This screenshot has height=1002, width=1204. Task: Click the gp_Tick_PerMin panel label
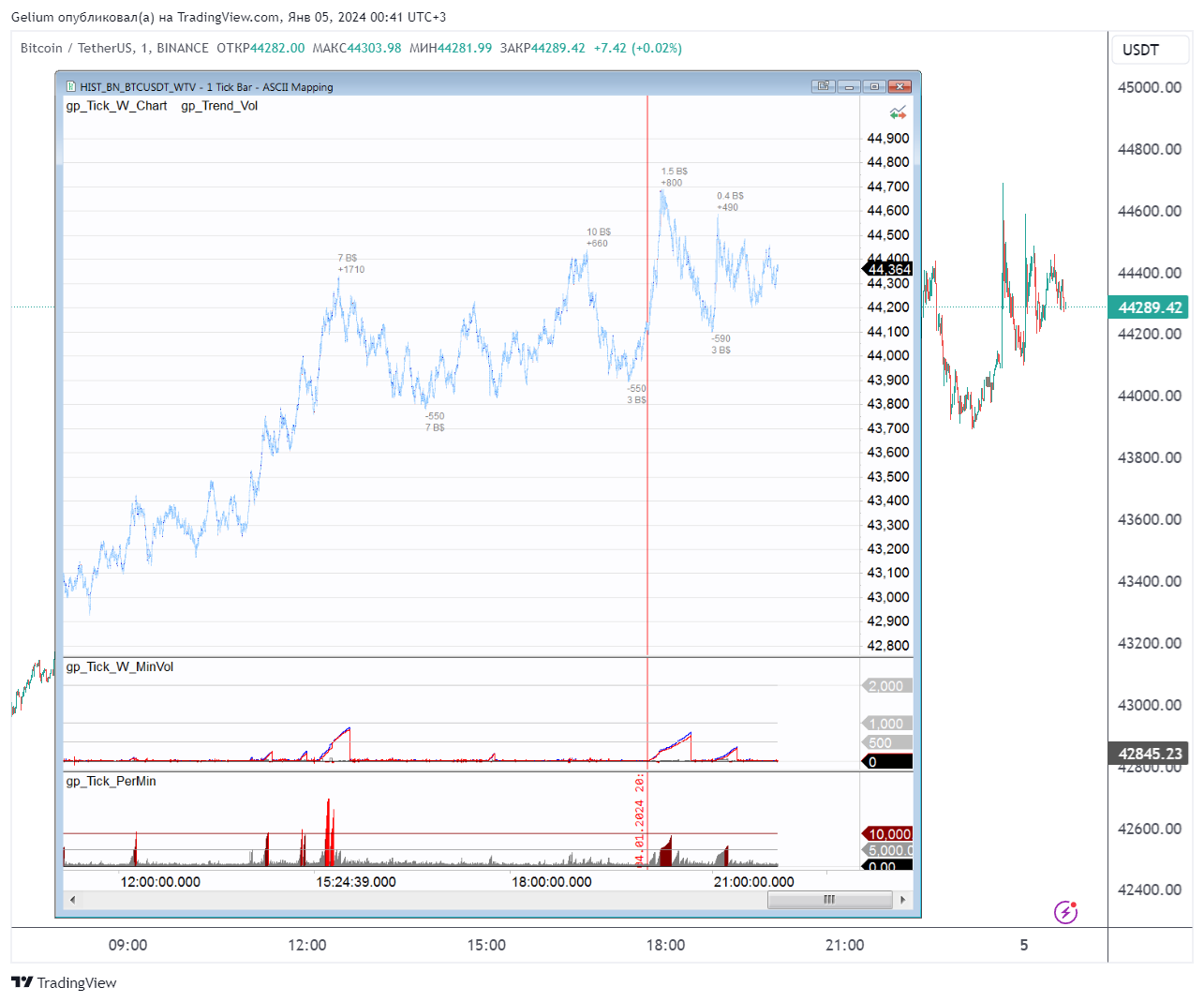[111, 782]
